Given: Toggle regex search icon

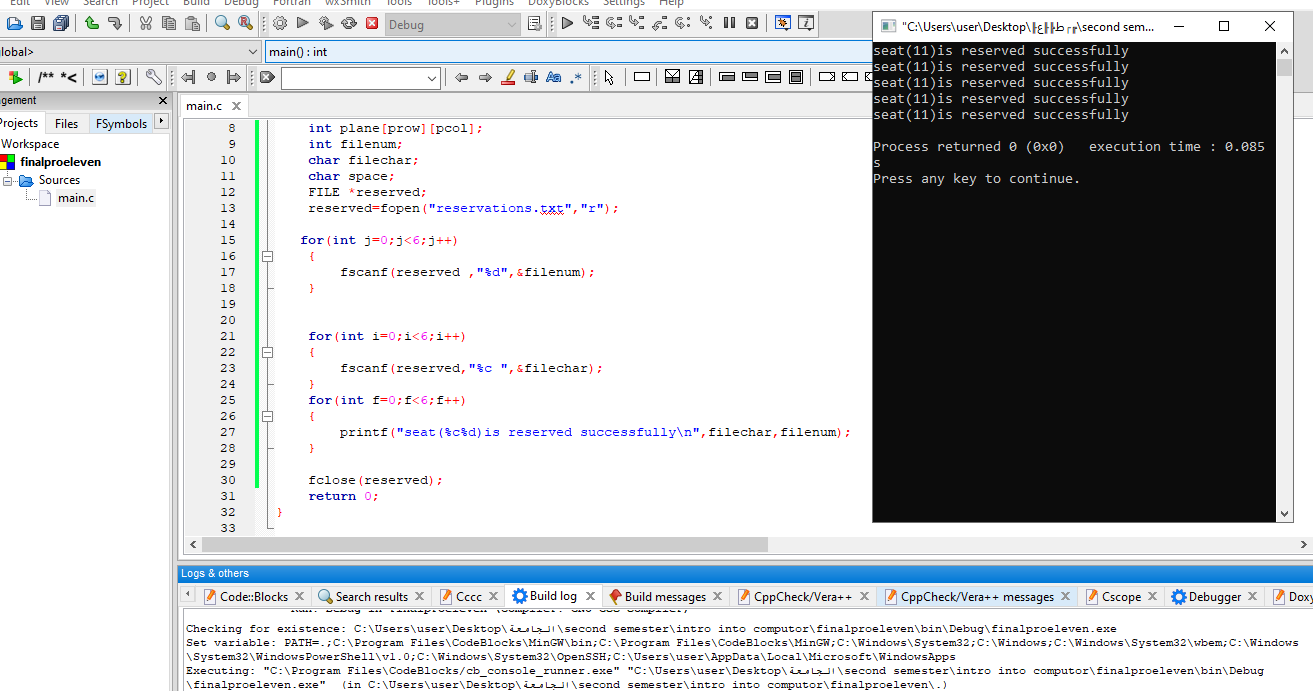Looking at the screenshot, I should tap(576, 77).
